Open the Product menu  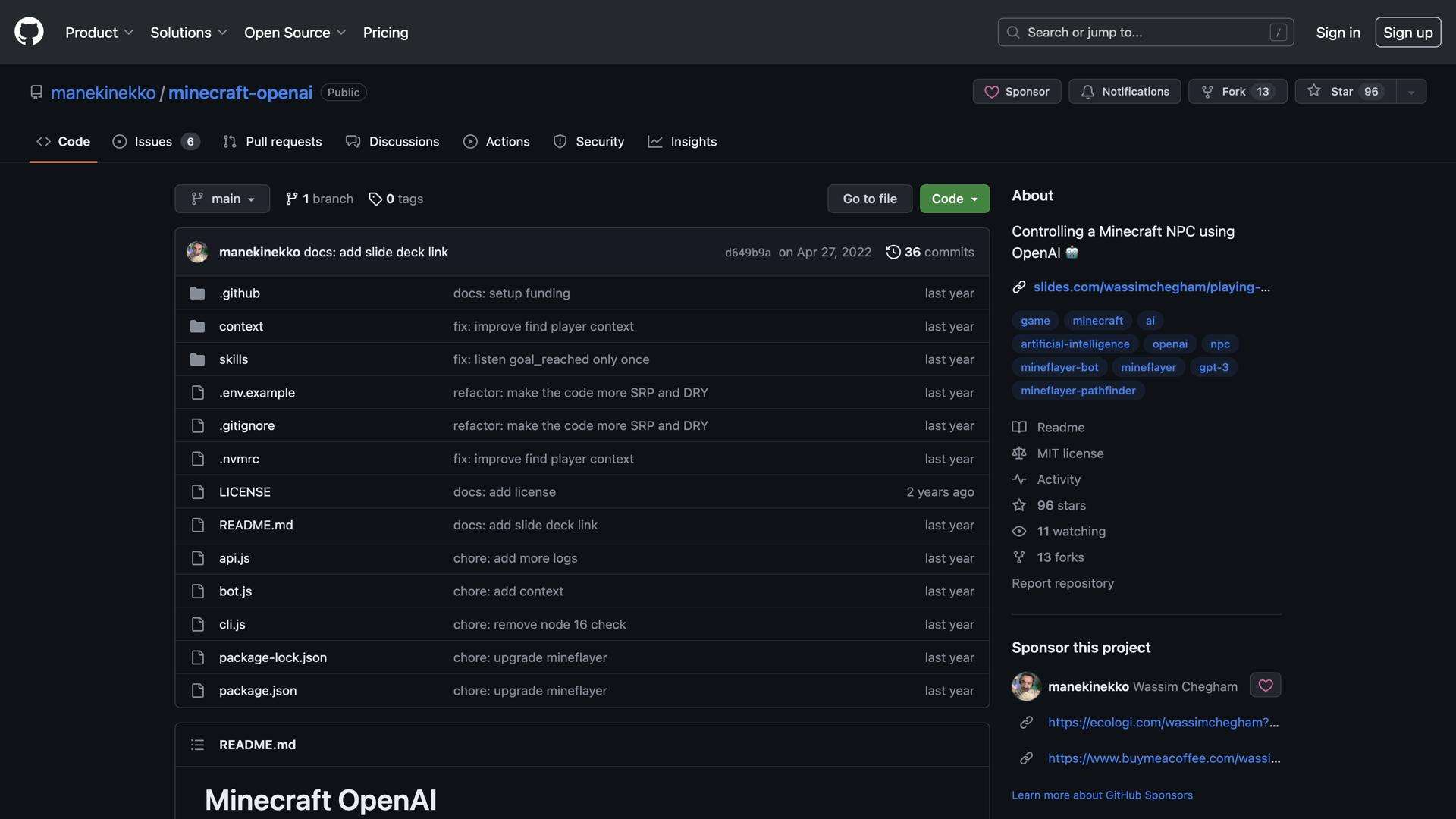pyautogui.click(x=99, y=32)
